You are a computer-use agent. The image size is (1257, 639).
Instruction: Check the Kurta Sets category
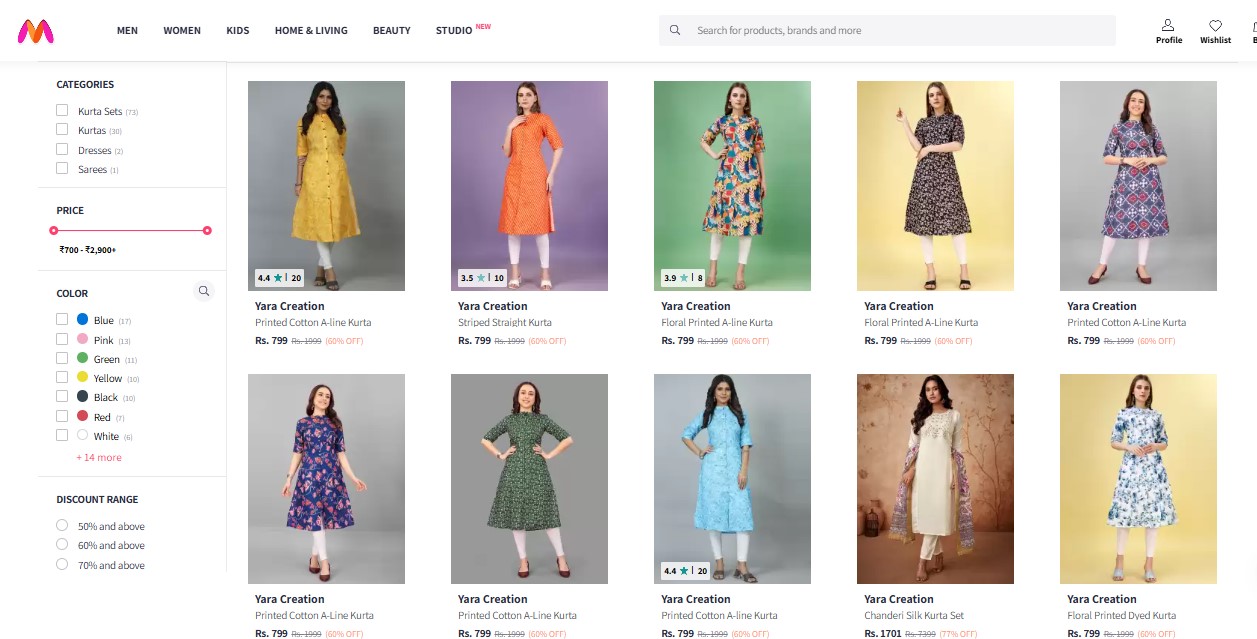click(62, 111)
